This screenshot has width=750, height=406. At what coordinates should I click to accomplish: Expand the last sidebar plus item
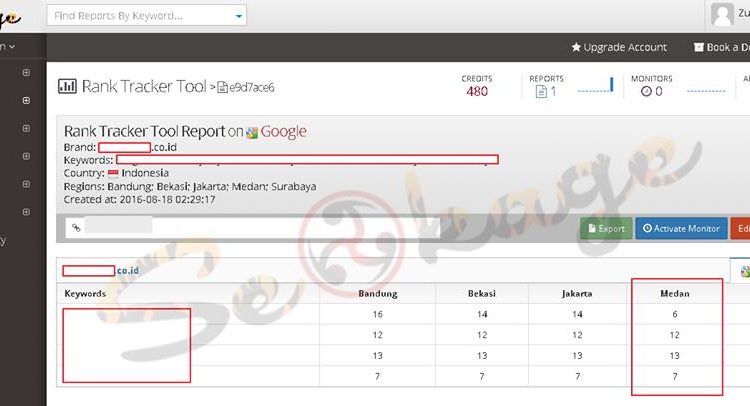[x=26, y=212]
